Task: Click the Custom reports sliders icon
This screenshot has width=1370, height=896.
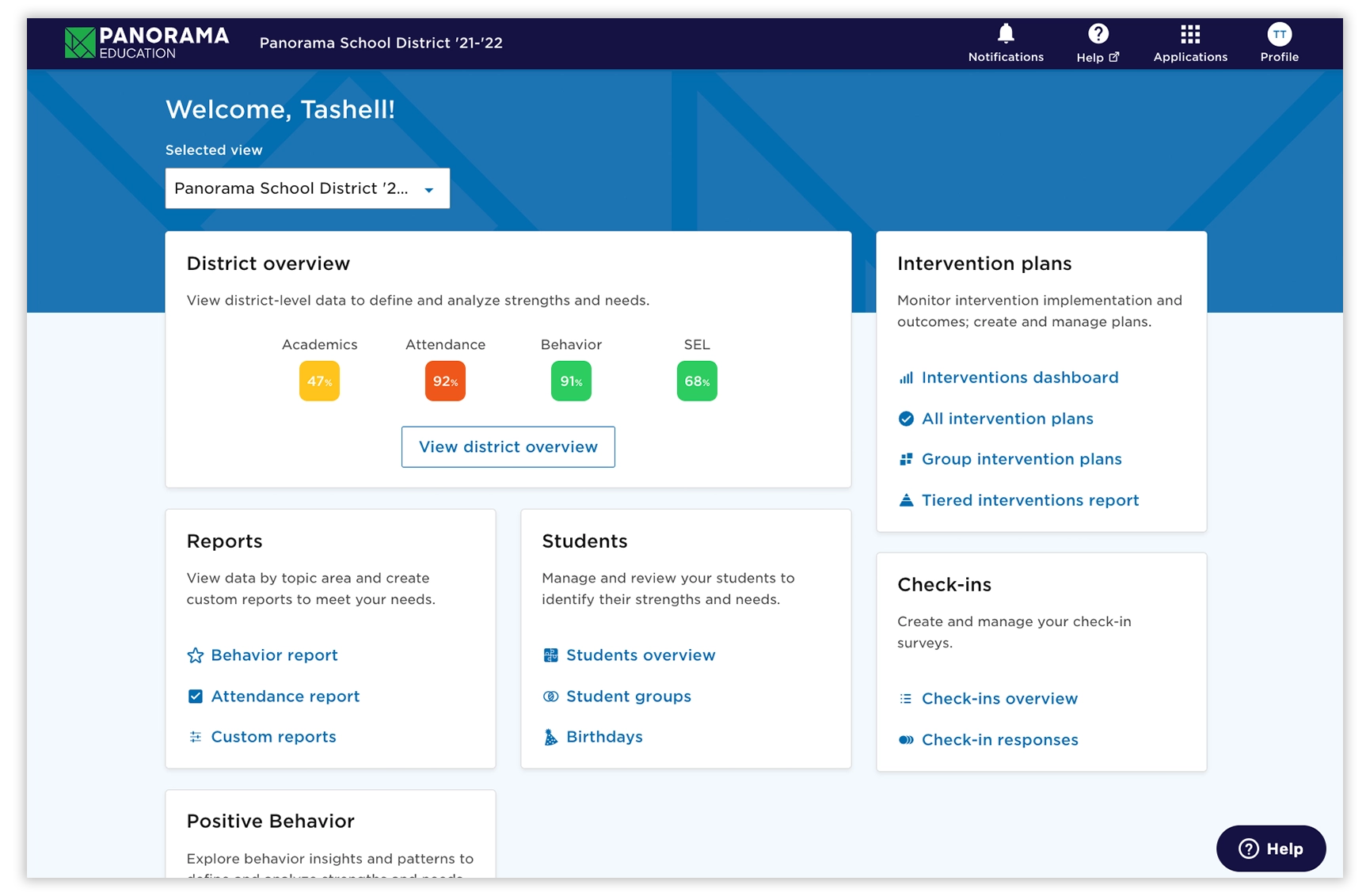Action: (x=195, y=737)
